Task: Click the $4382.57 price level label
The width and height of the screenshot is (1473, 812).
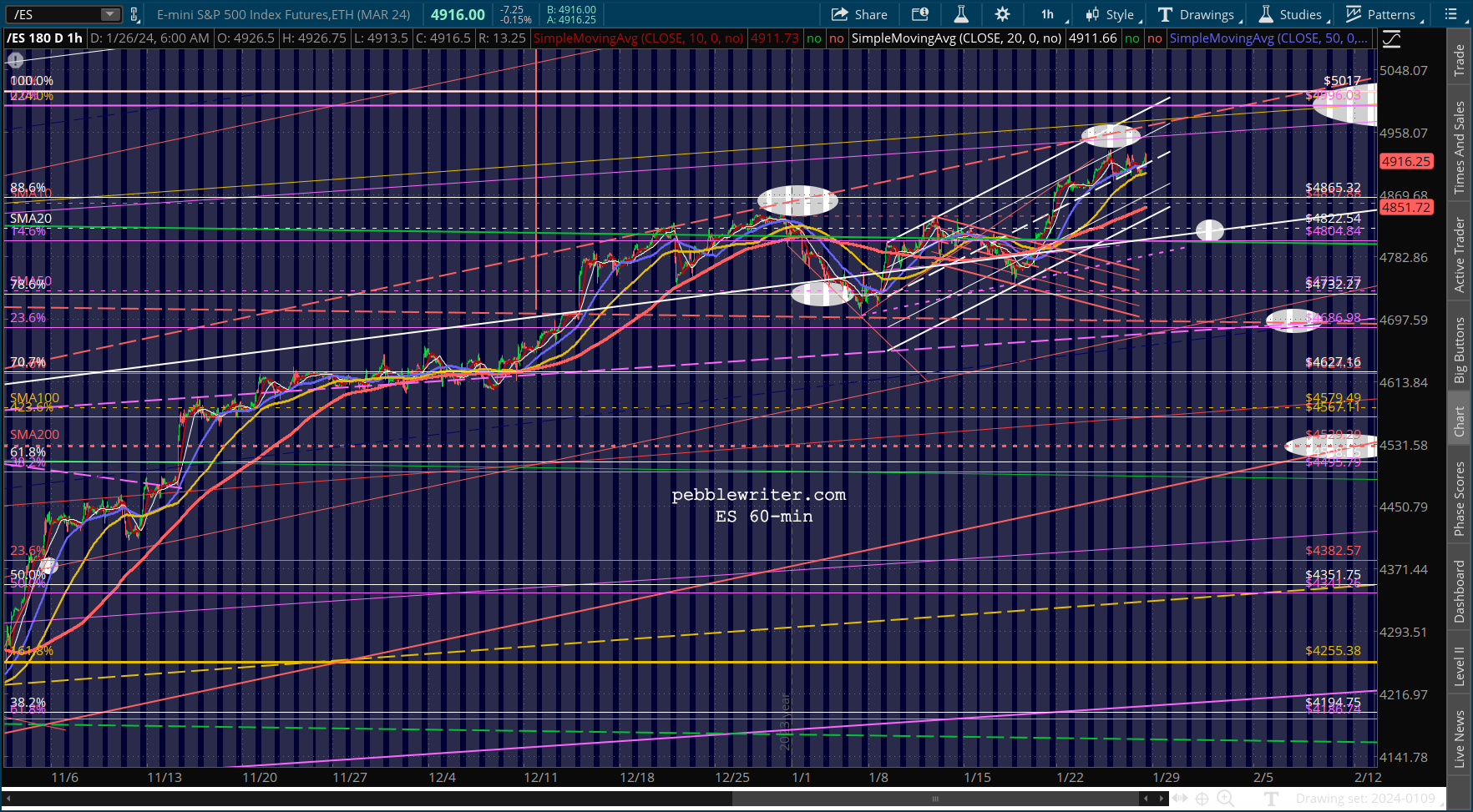Action: [x=1334, y=551]
